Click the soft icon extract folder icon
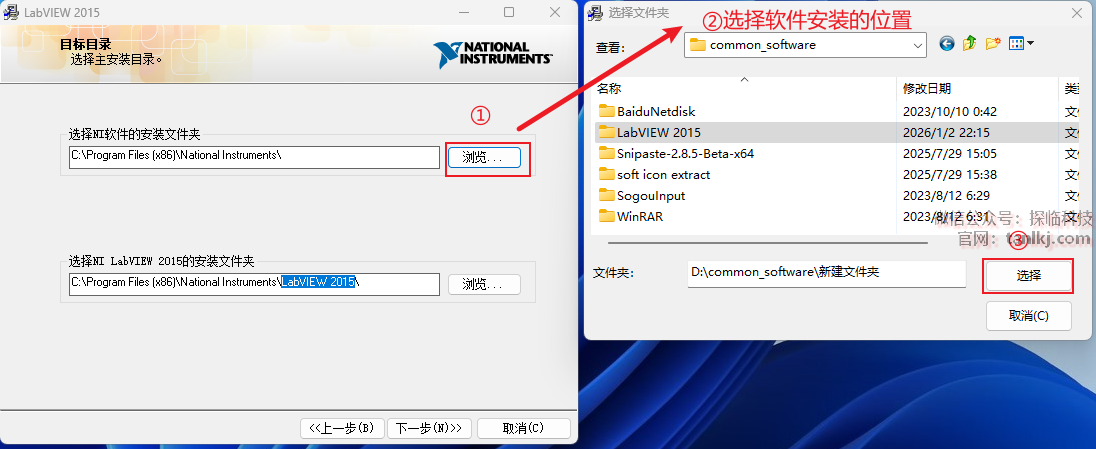 coord(606,174)
